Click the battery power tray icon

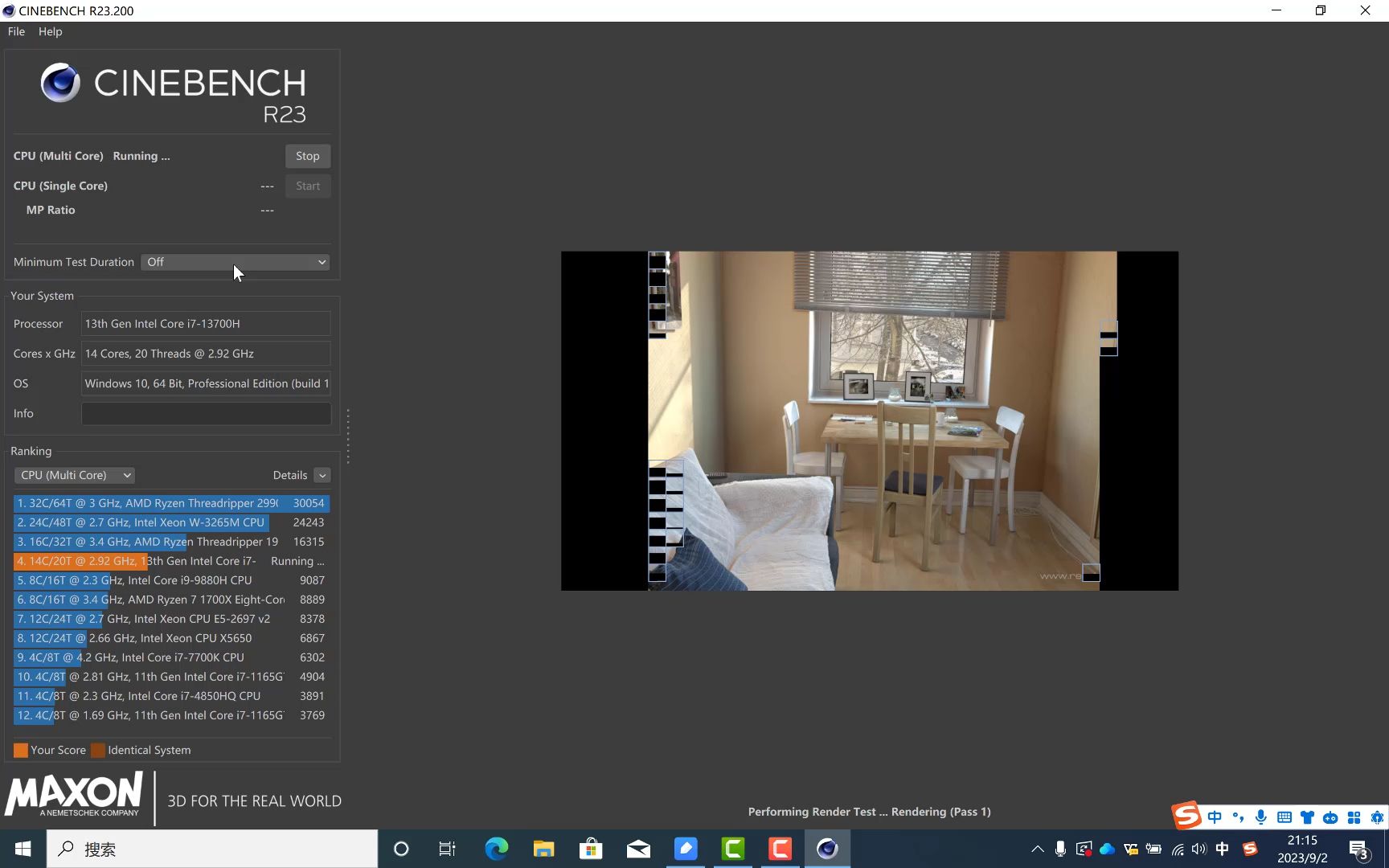[x=1154, y=849]
